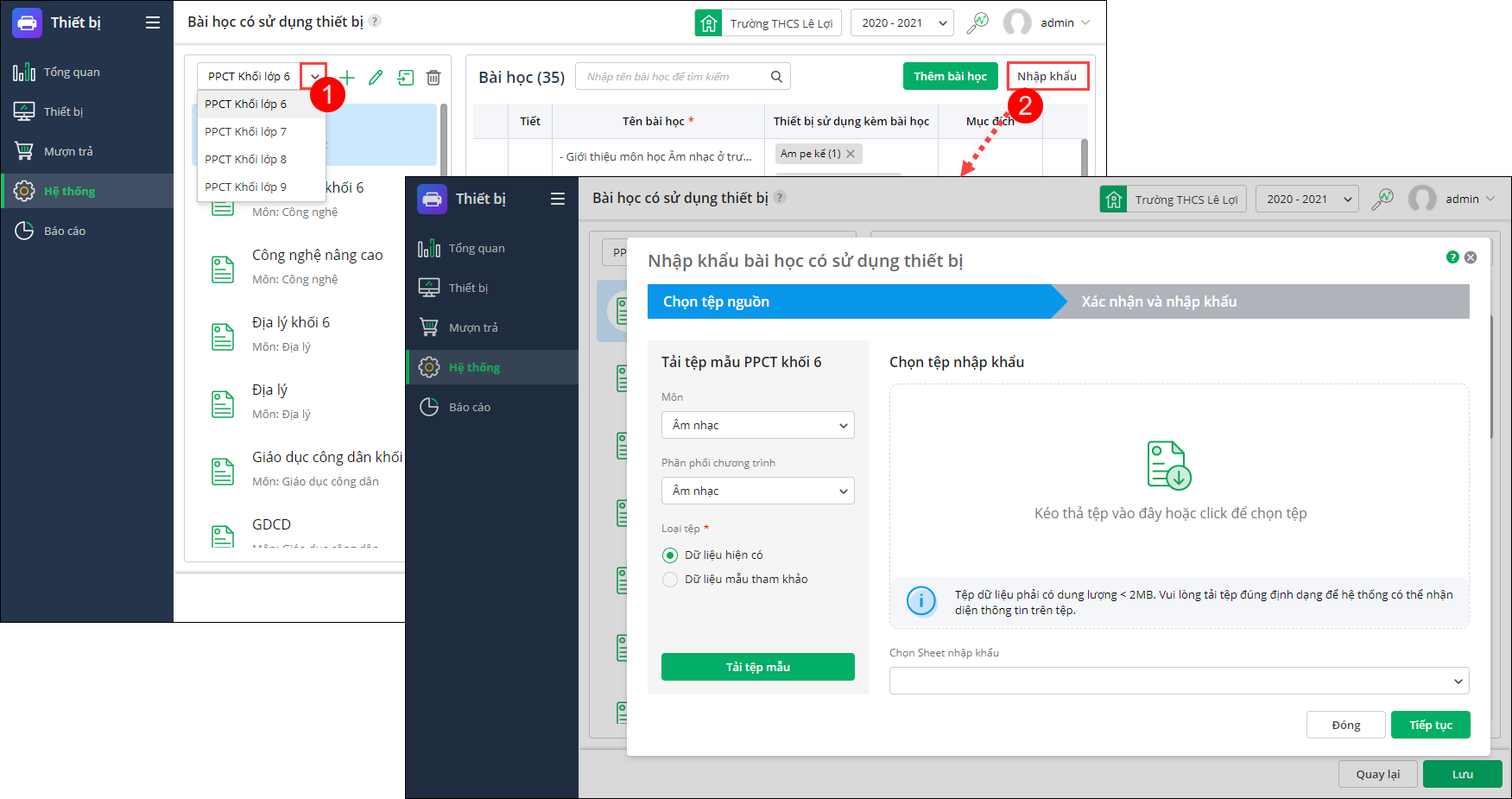
Task: Select the Dữ liệu mẫu tham khảo radio option
Action: coord(670,580)
